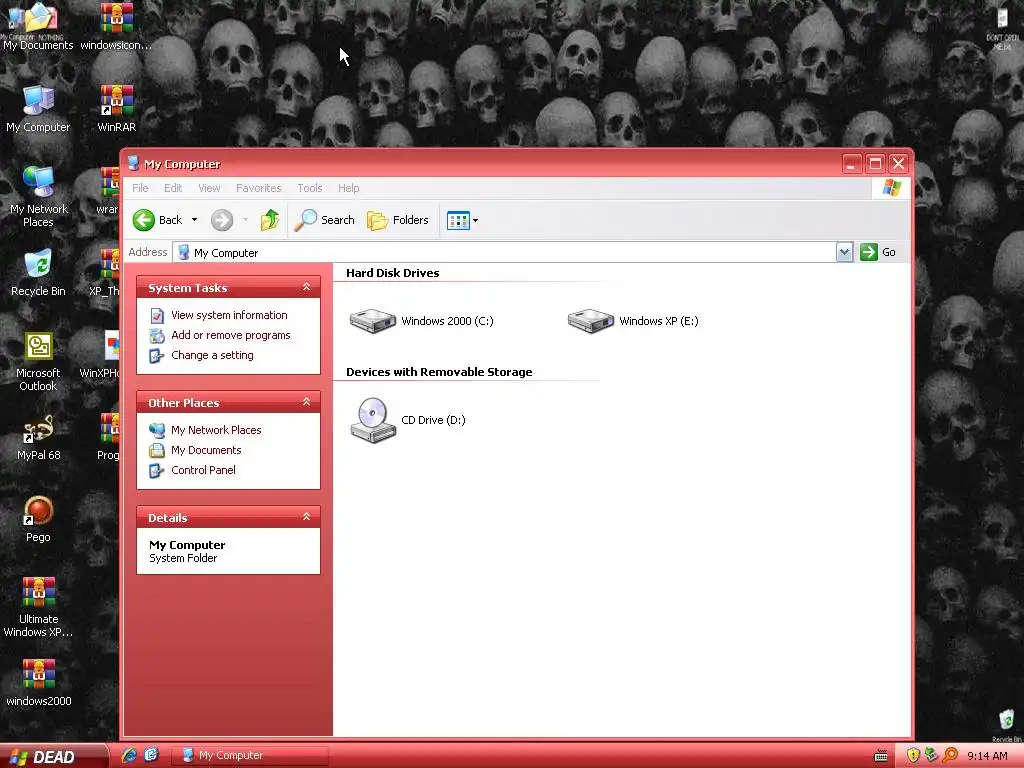Click the small Recycle Bin at bottom-right desktop
1024x768 pixels.
1006,725
